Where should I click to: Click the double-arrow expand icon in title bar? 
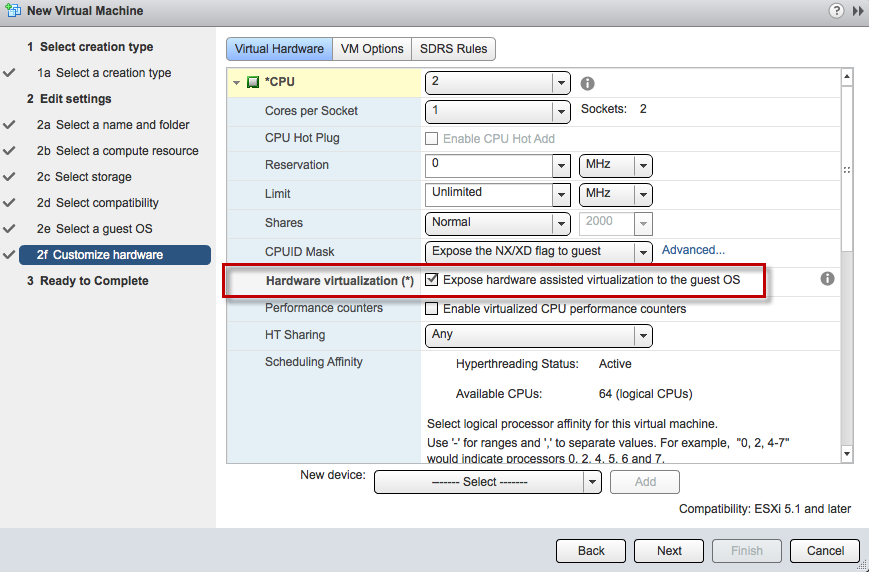[857, 11]
